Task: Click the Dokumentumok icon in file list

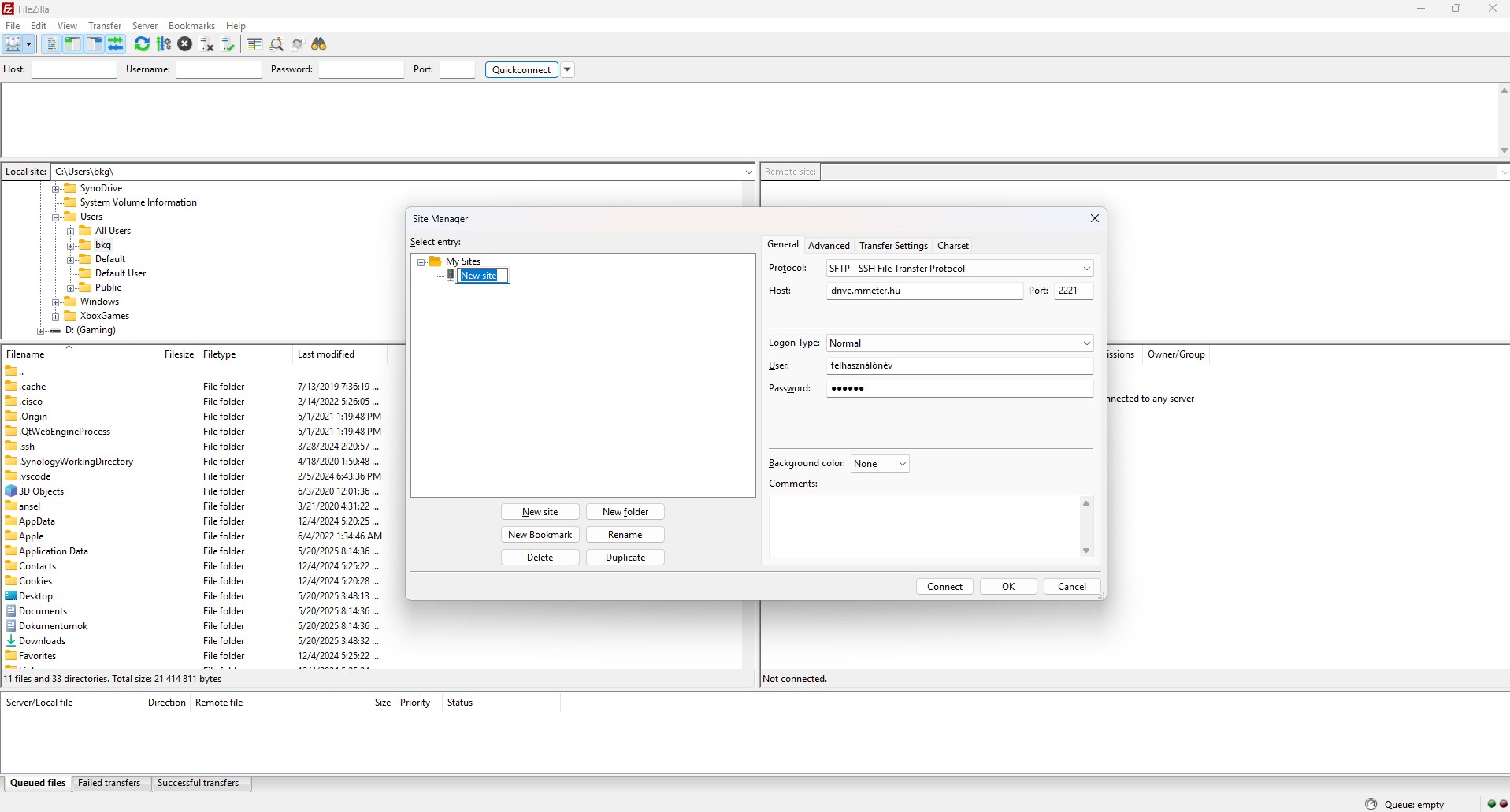Action: [x=11, y=626]
